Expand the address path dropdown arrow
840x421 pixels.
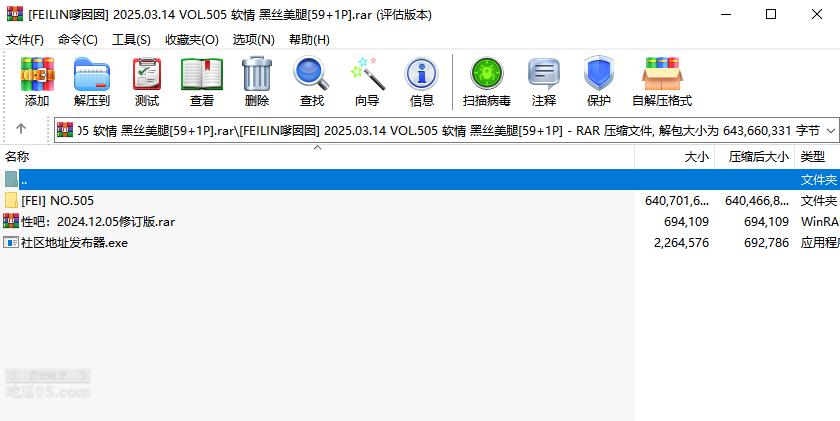pyautogui.click(x=830, y=130)
